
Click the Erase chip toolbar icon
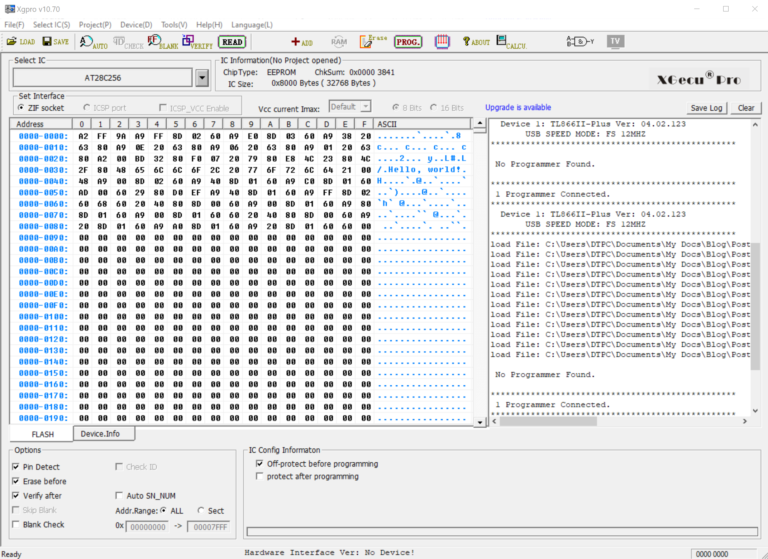373,42
